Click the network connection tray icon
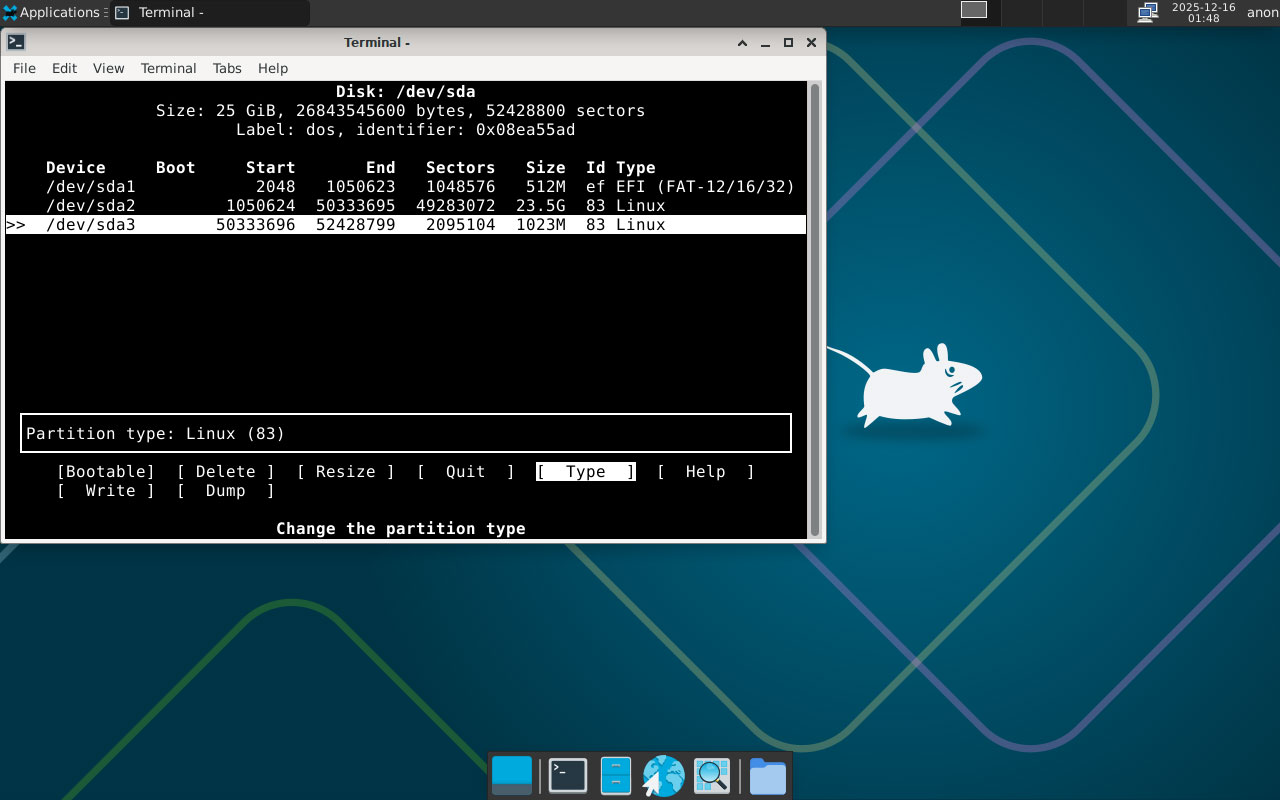1280x800 pixels. point(1148,12)
